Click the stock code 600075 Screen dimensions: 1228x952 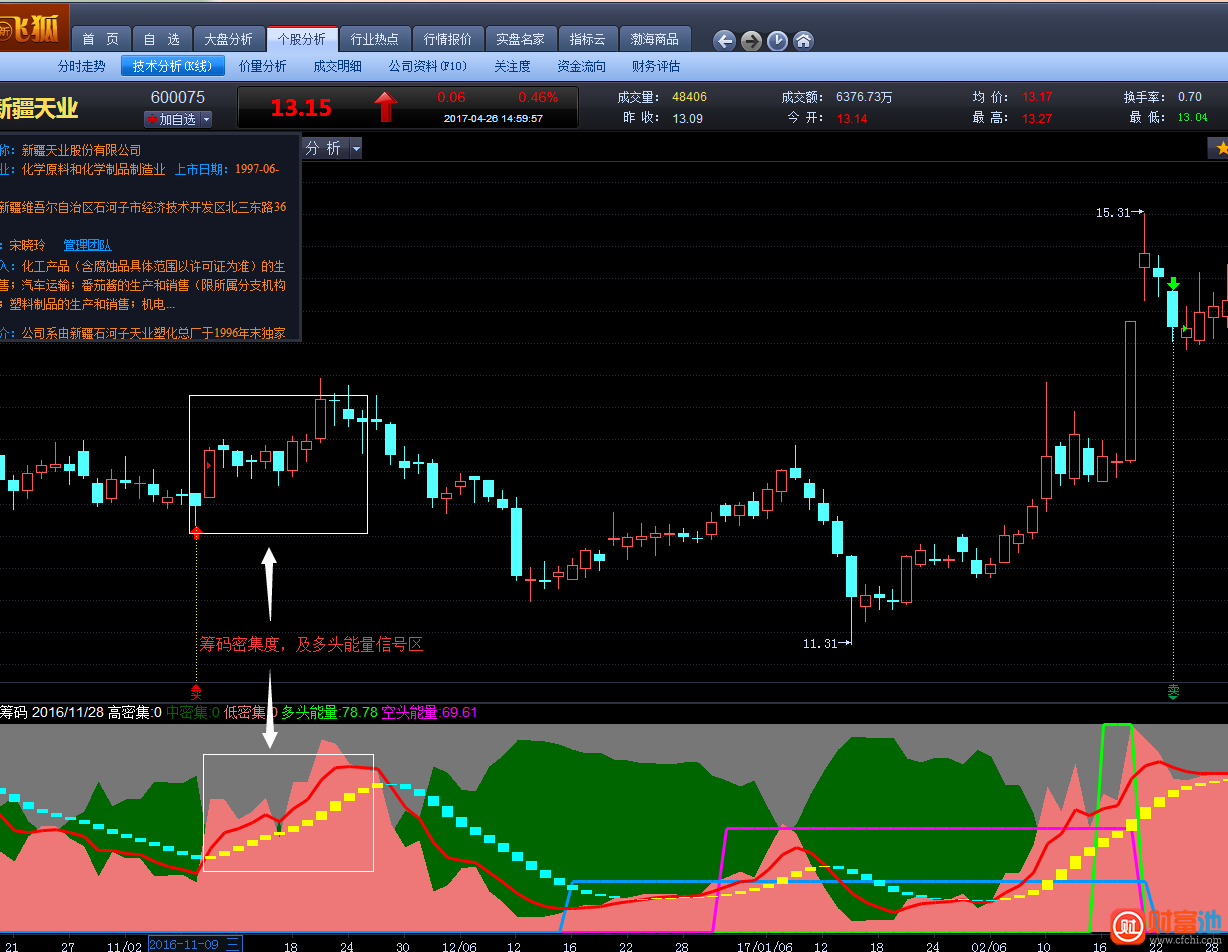coord(178,97)
